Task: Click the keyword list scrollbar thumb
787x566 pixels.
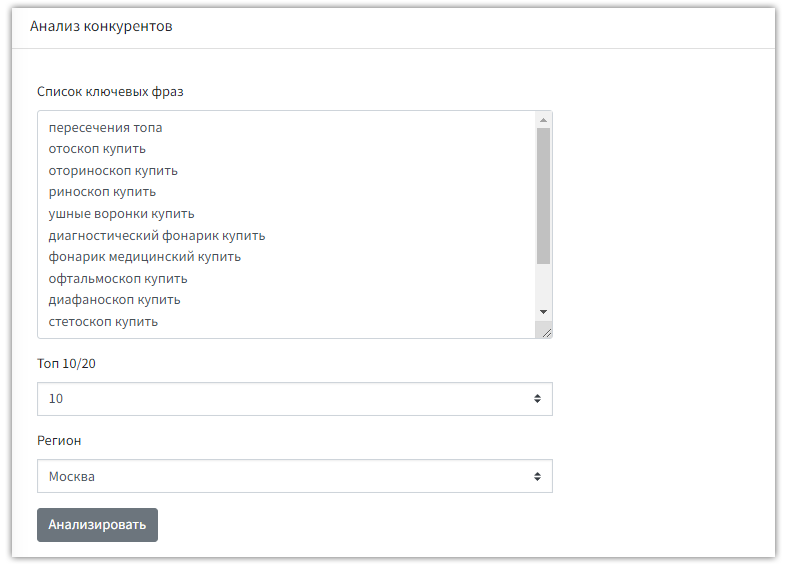Action: pyautogui.click(x=543, y=195)
